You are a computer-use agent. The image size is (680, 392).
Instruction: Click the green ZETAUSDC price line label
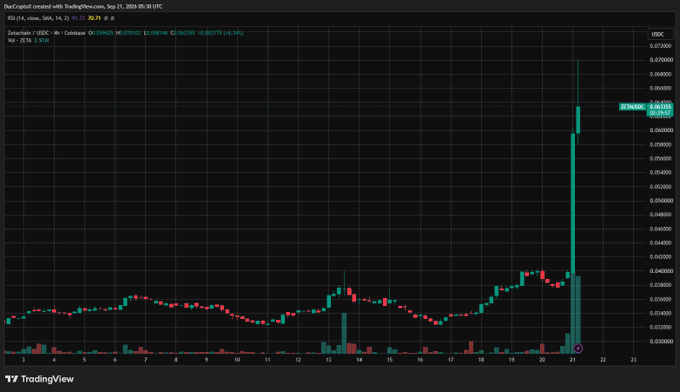(632, 107)
